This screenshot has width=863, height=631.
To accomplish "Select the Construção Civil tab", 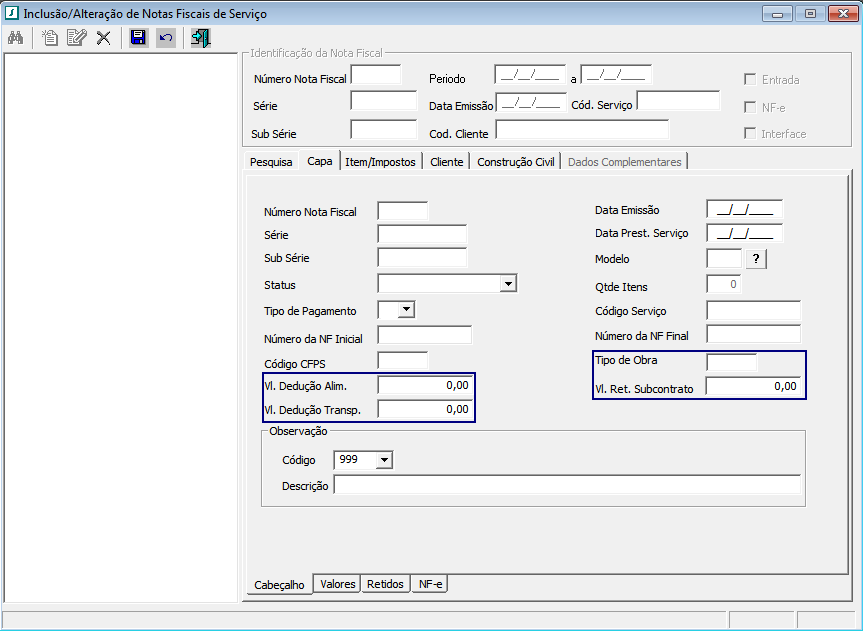I will [x=515, y=162].
